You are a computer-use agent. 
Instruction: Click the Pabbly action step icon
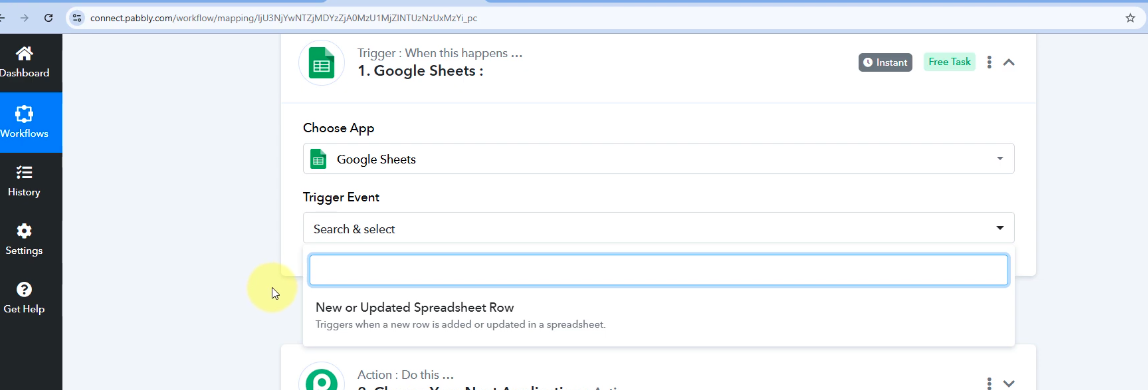point(321,378)
